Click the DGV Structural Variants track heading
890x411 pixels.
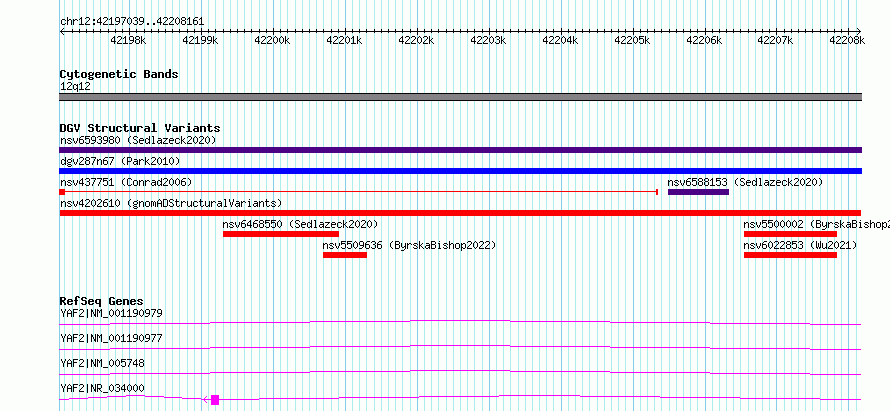(x=140, y=128)
